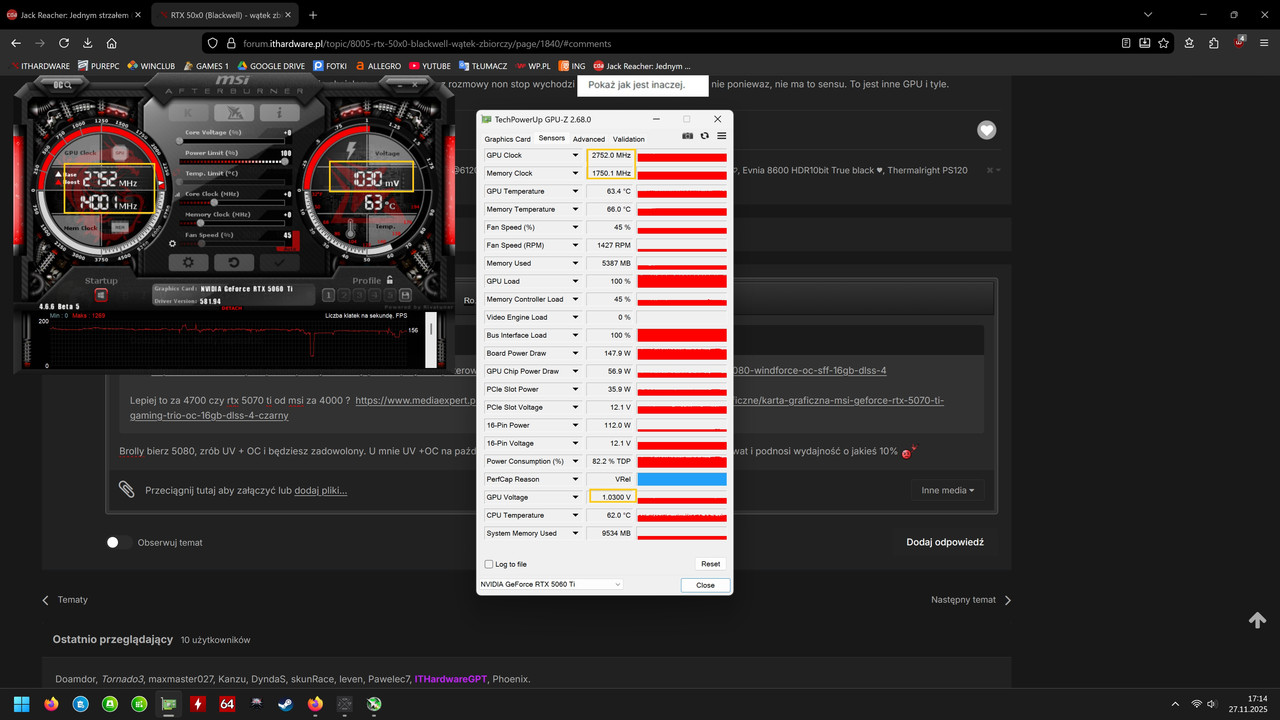The height and width of the screenshot is (720, 1280).
Task: Open the Inne media dropdown
Action: tap(947, 490)
